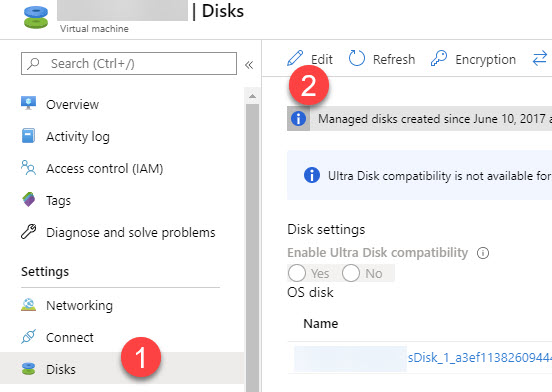The height and width of the screenshot is (392, 552).
Task: Click the Disks sidebar icon
Action: tap(29, 369)
